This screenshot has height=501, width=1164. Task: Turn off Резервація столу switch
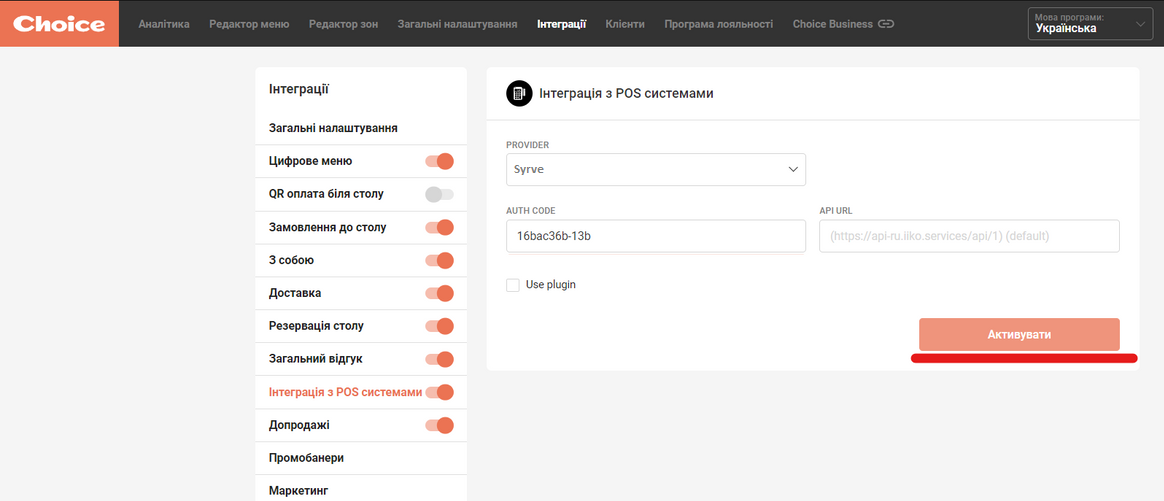pos(439,326)
